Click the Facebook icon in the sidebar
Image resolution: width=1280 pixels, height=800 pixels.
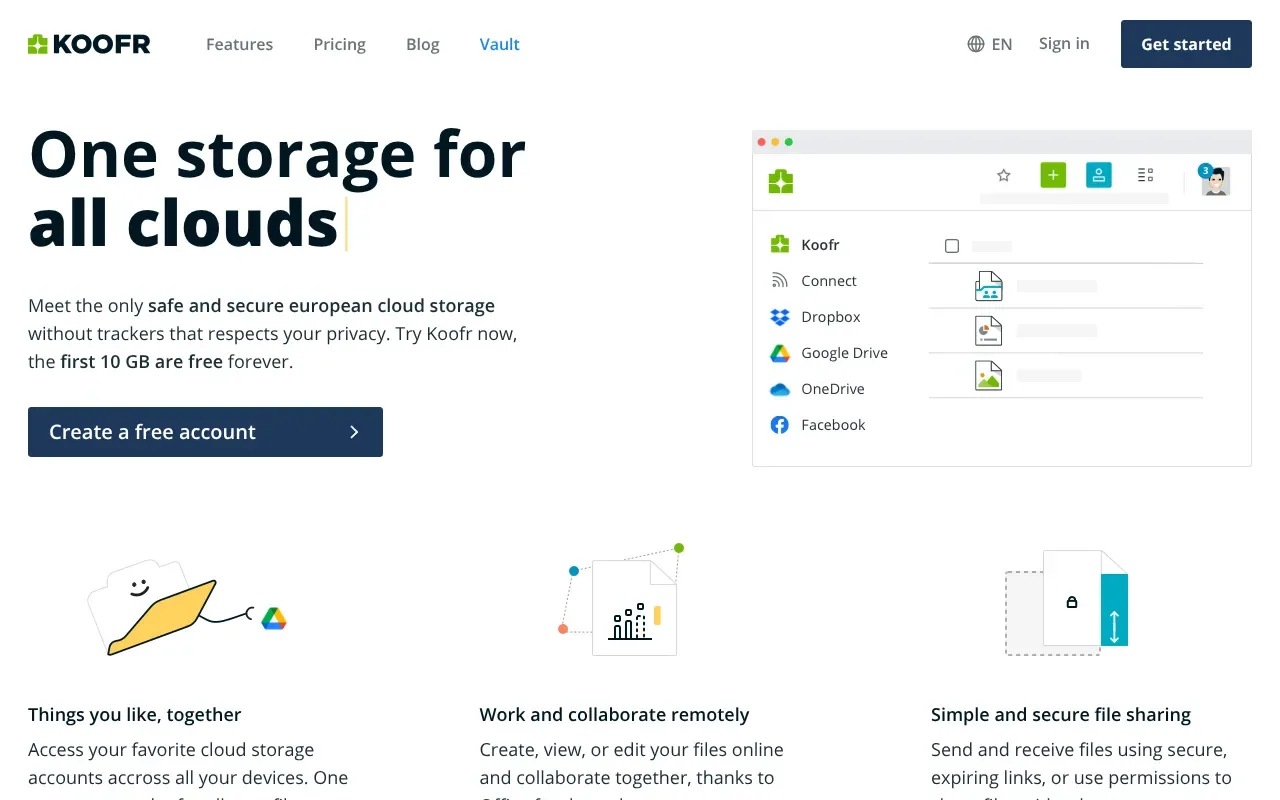coord(780,425)
